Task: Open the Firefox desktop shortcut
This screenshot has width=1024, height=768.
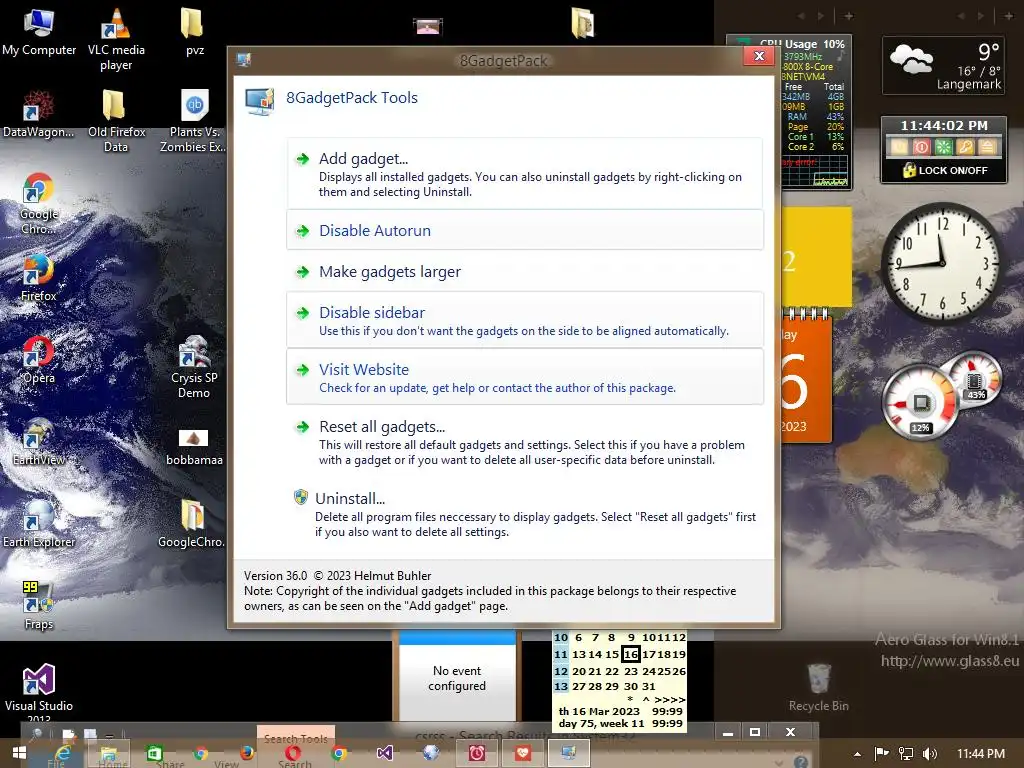Action: 39,278
